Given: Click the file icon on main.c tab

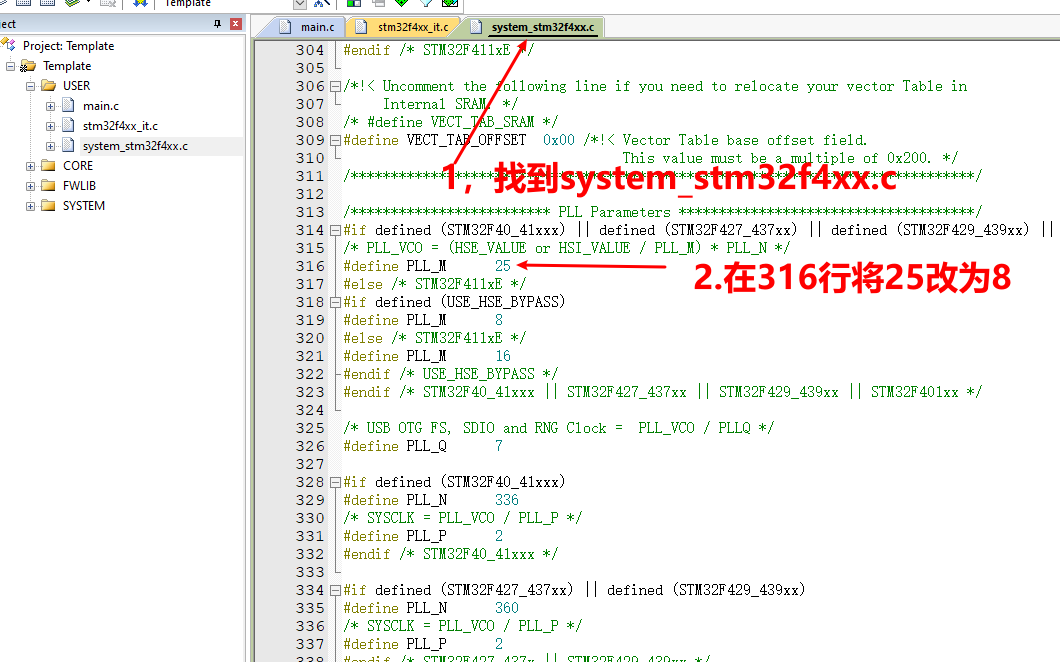Looking at the screenshot, I should 286,27.
